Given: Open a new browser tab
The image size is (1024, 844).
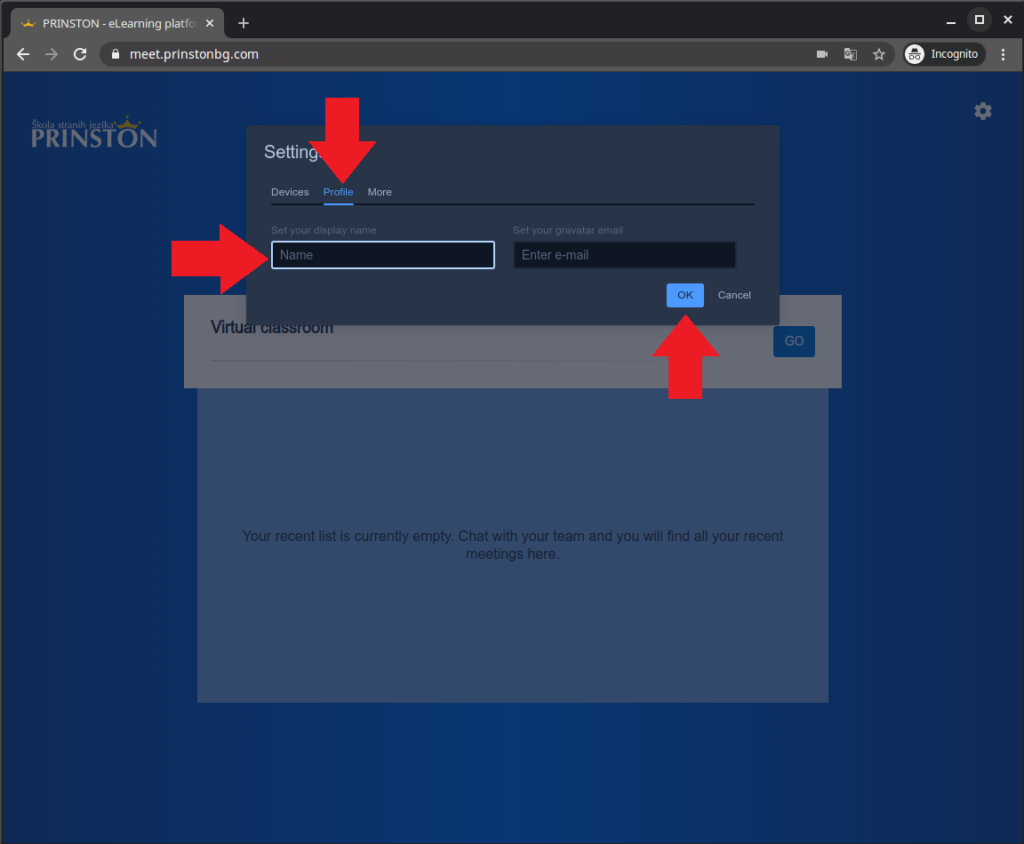Looking at the screenshot, I should tap(244, 24).
